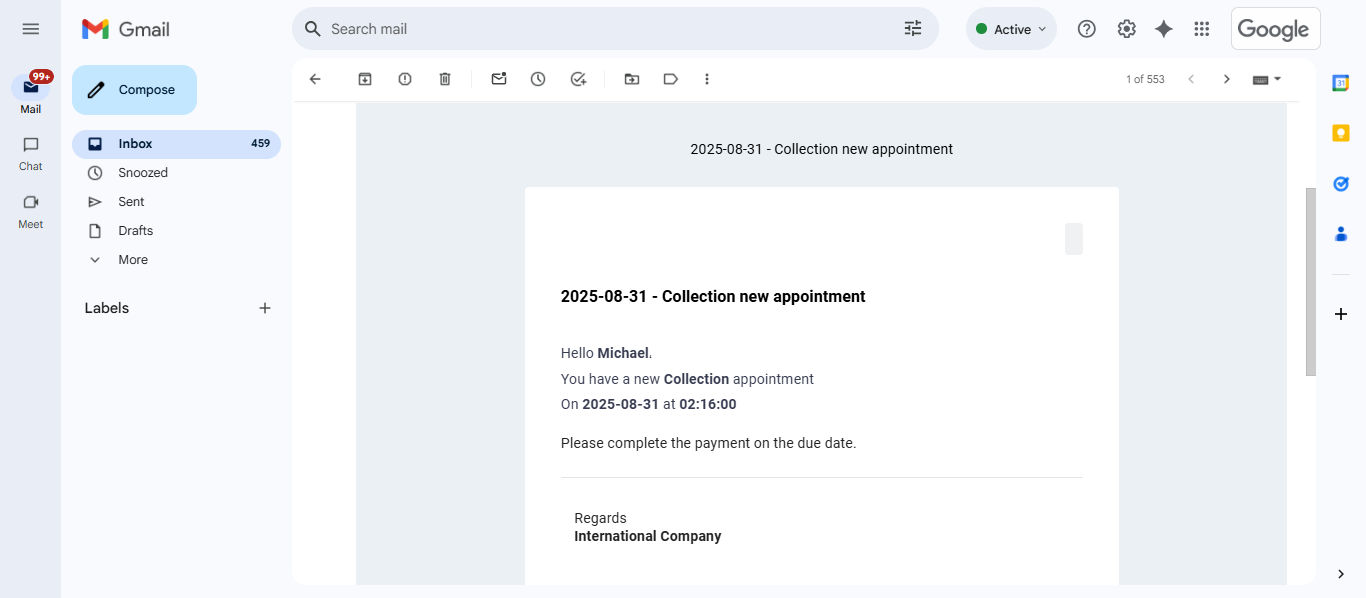
Task: Show search options filter in search bar
Action: tap(912, 29)
